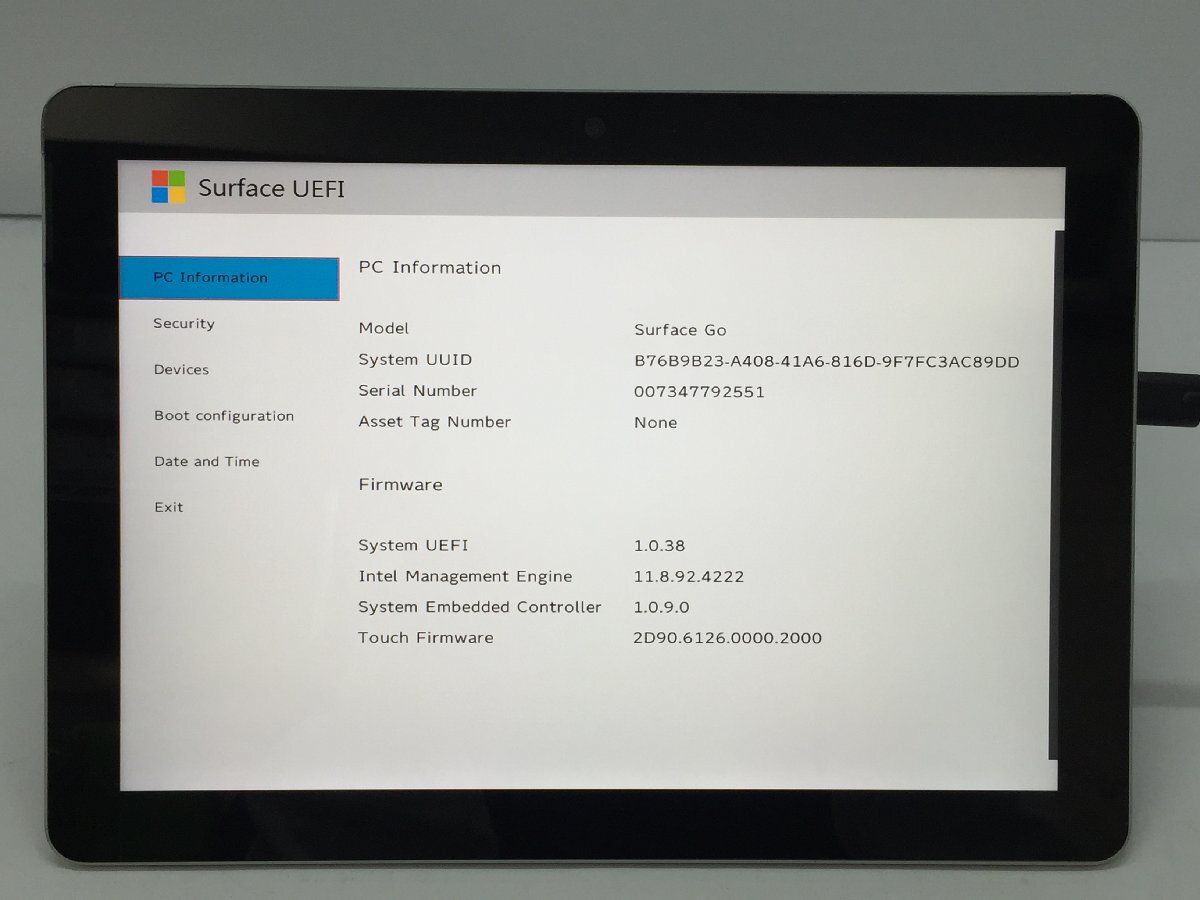Click the UEFI version 1.0.38
The height and width of the screenshot is (900, 1200).
pos(659,546)
